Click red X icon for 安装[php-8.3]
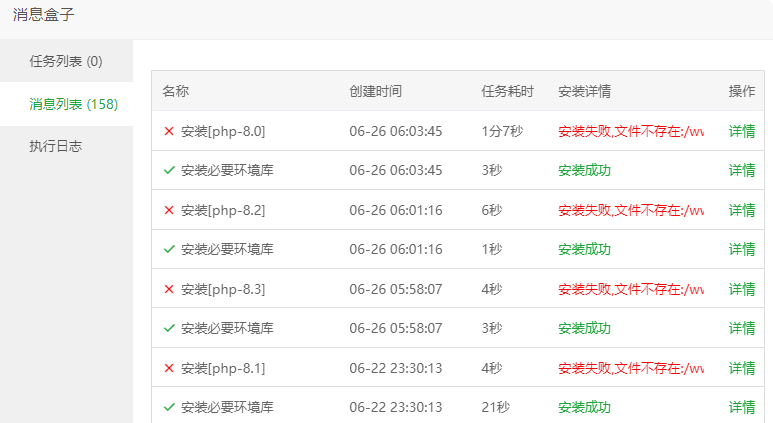The image size is (773, 423). [169, 289]
